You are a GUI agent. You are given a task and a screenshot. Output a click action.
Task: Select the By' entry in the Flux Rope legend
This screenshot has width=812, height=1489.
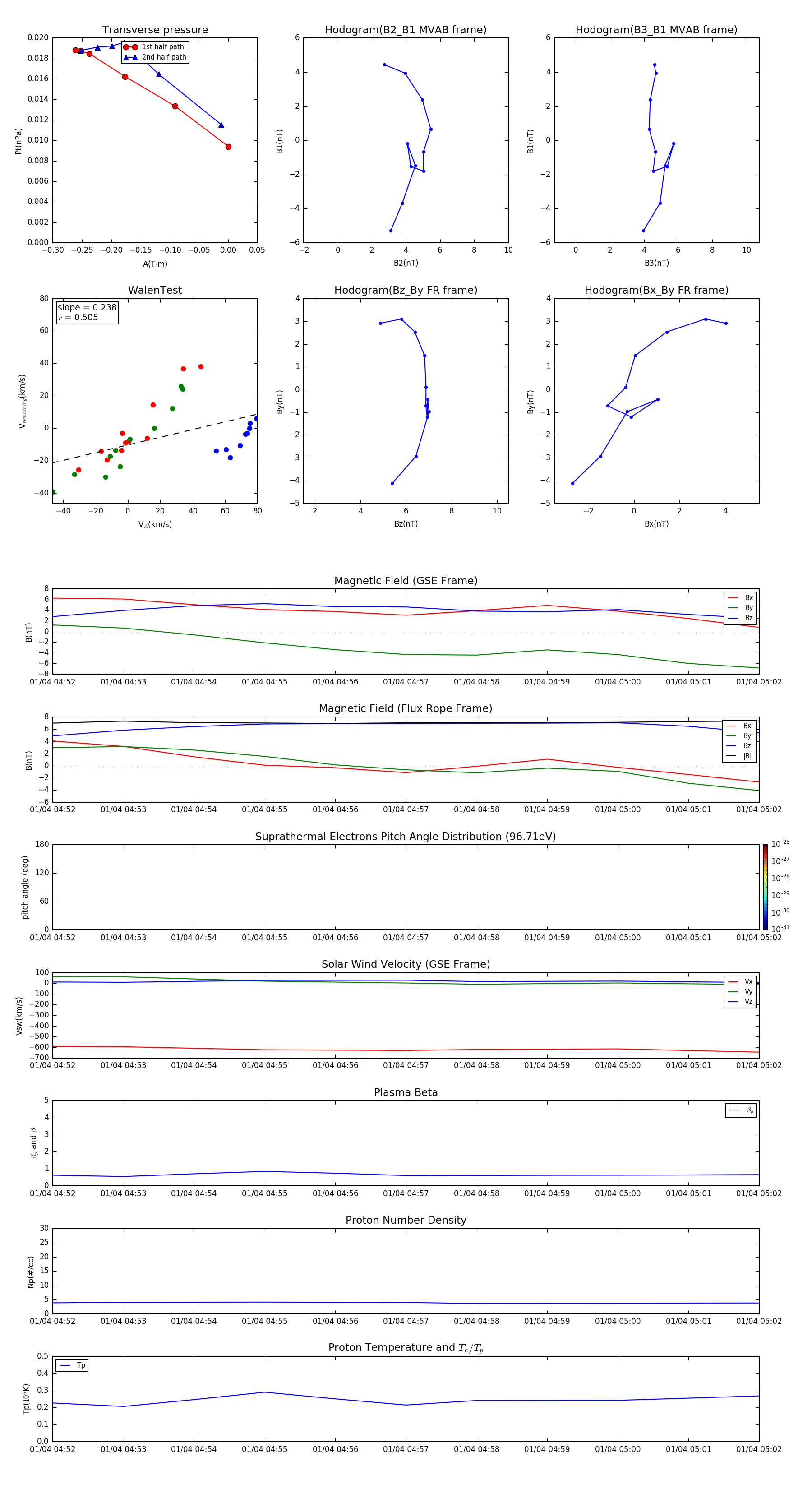click(x=740, y=736)
